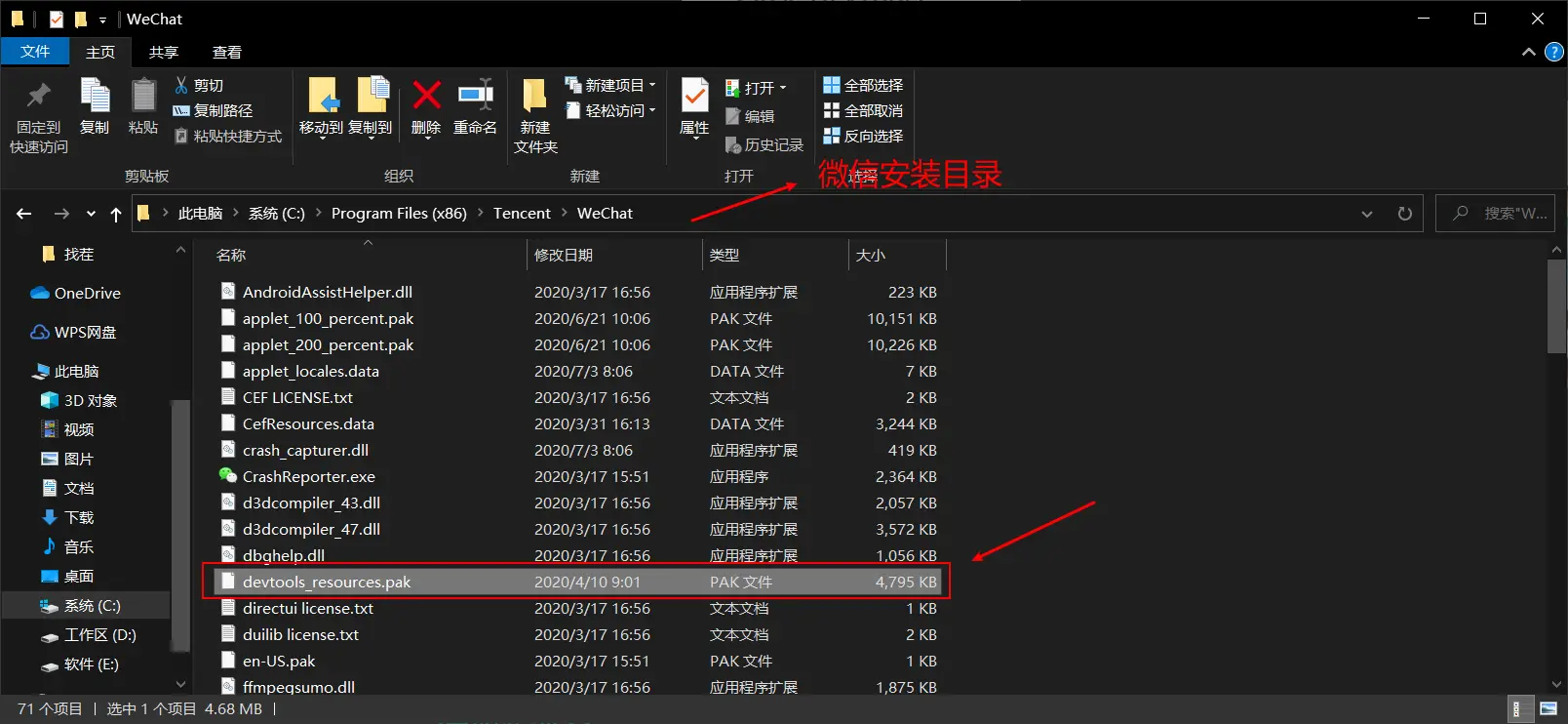The height and width of the screenshot is (724, 1568).
Task: Open Properties (属性) icon
Action: [x=694, y=96]
